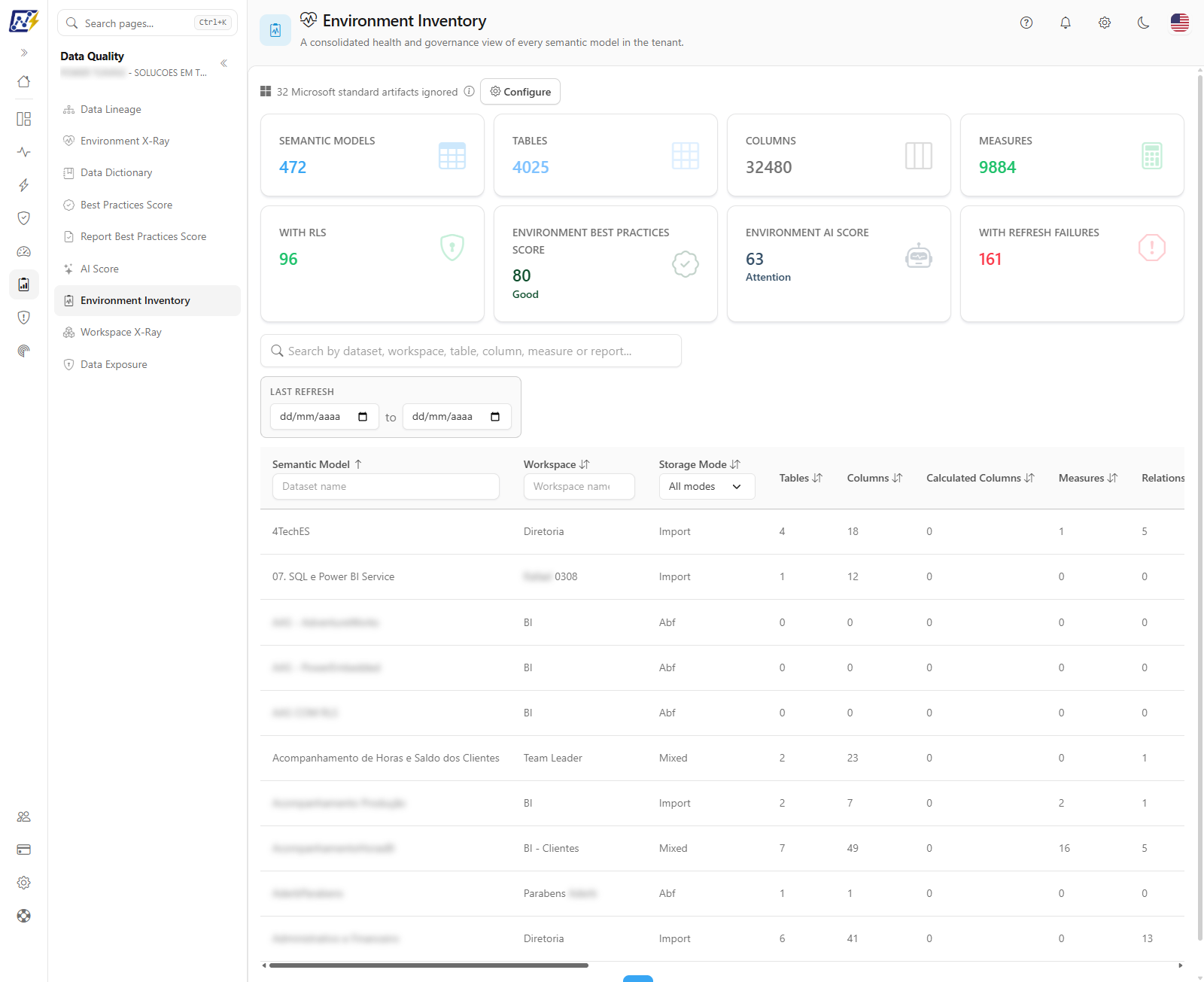1204x982 pixels.
Task: Open dashboard layout icon in left rail
Action: [24, 119]
